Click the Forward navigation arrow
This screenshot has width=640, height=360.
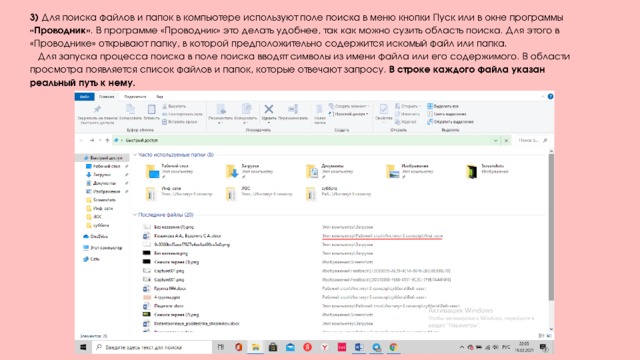click(x=92, y=140)
